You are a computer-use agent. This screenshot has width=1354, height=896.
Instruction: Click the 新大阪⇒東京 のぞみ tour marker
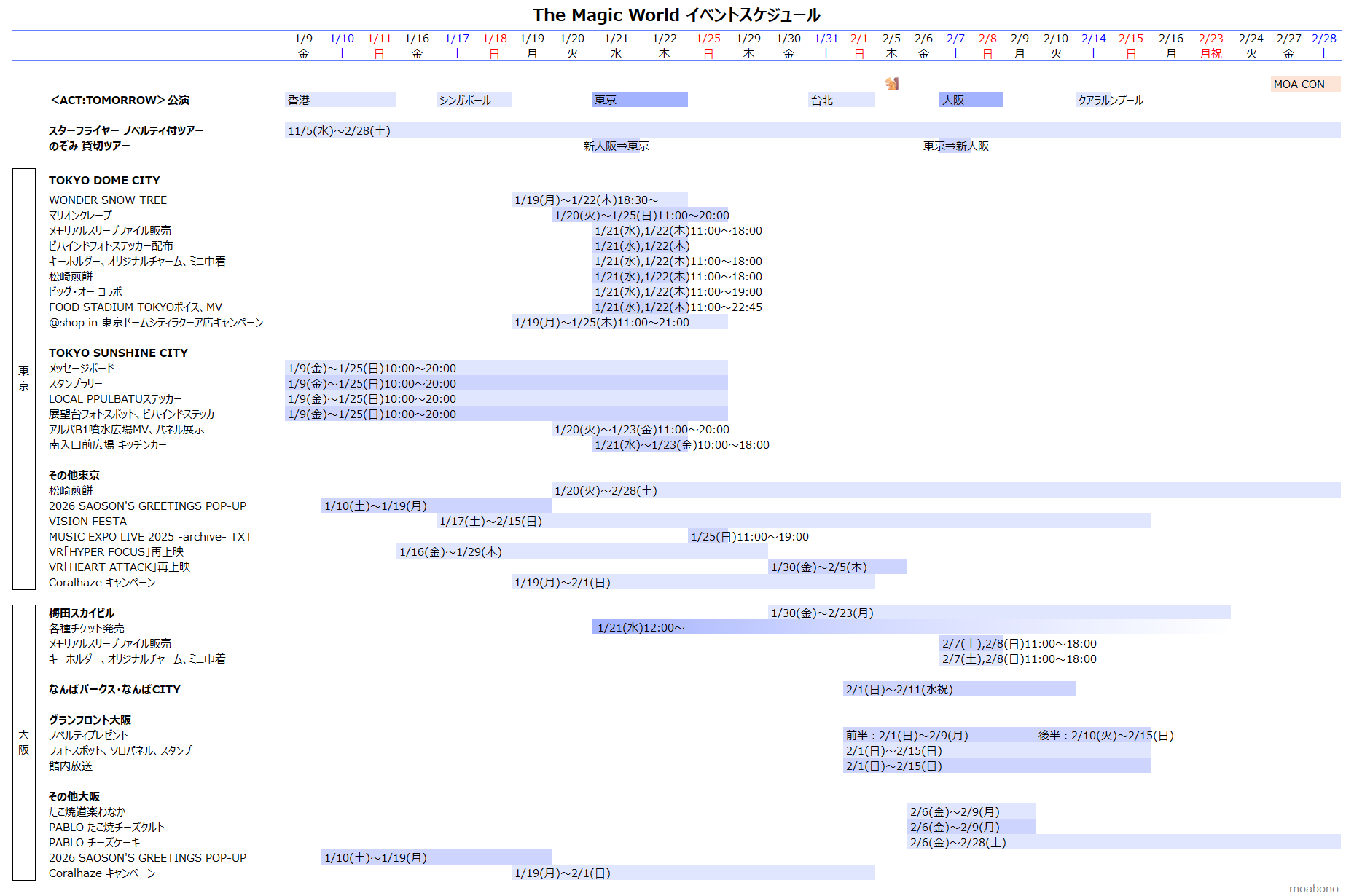[616, 146]
